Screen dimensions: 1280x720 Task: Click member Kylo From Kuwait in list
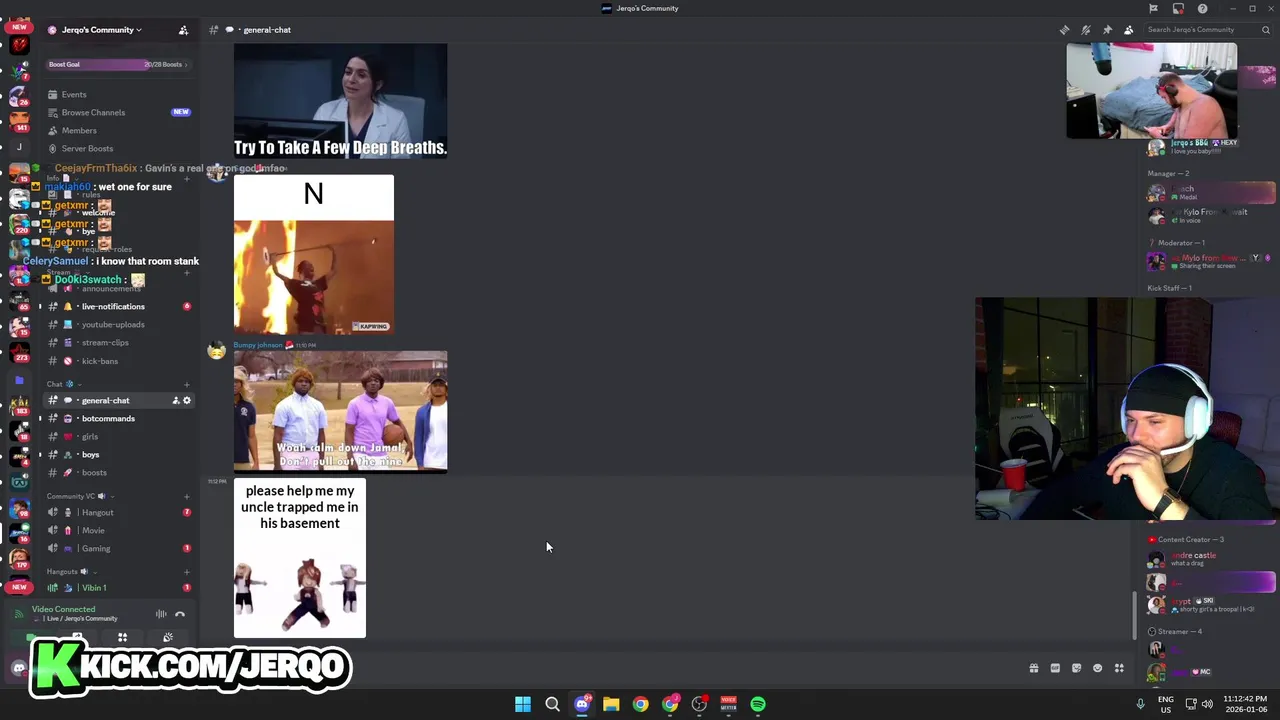[x=1211, y=216]
